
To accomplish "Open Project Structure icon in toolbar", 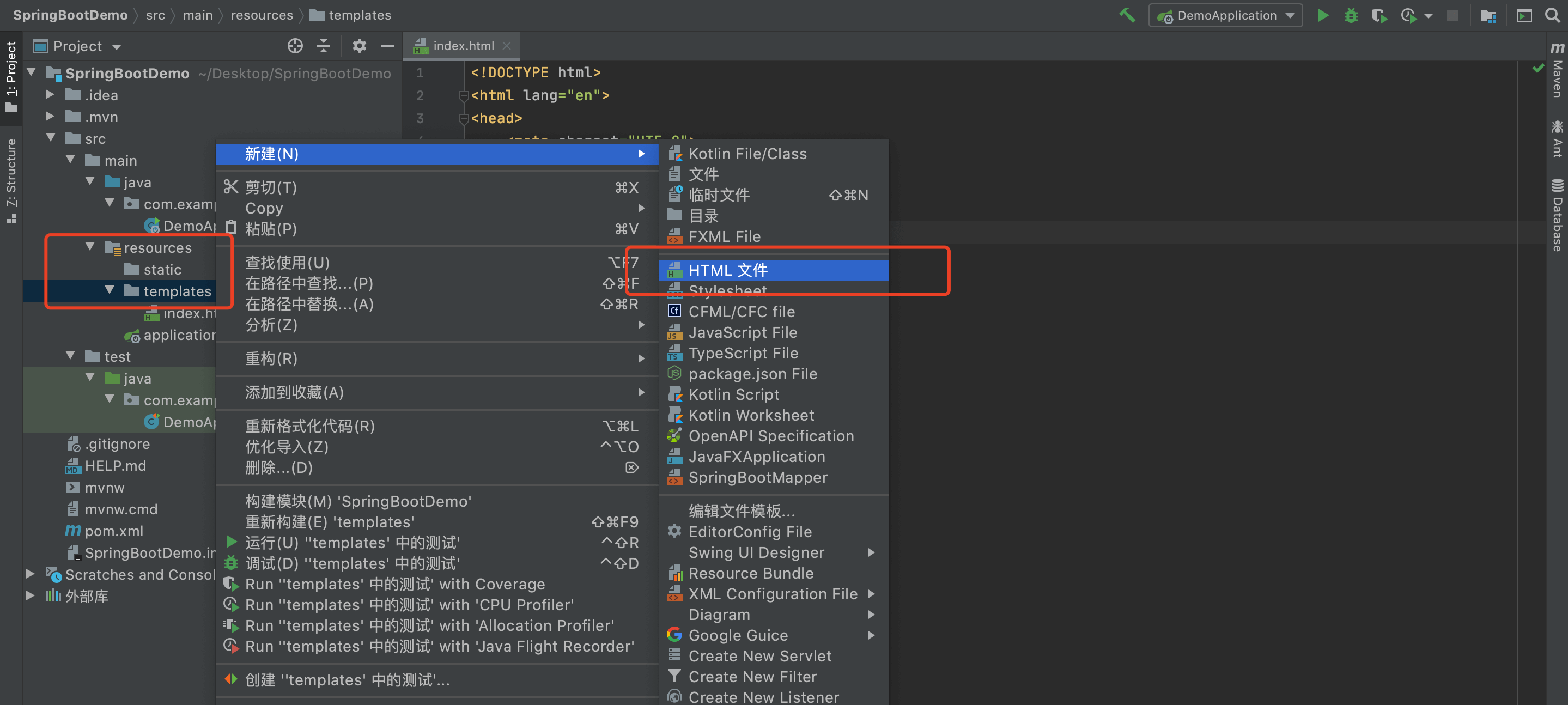I will [1488, 15].
